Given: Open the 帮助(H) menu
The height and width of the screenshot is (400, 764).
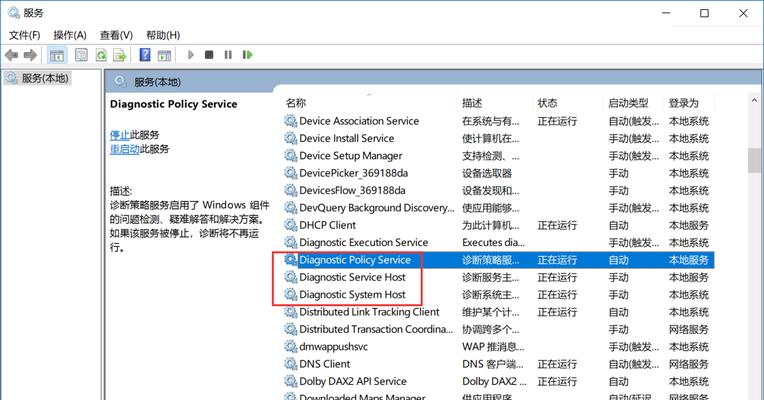Looking at the screenshot, I should click(163, 35).
